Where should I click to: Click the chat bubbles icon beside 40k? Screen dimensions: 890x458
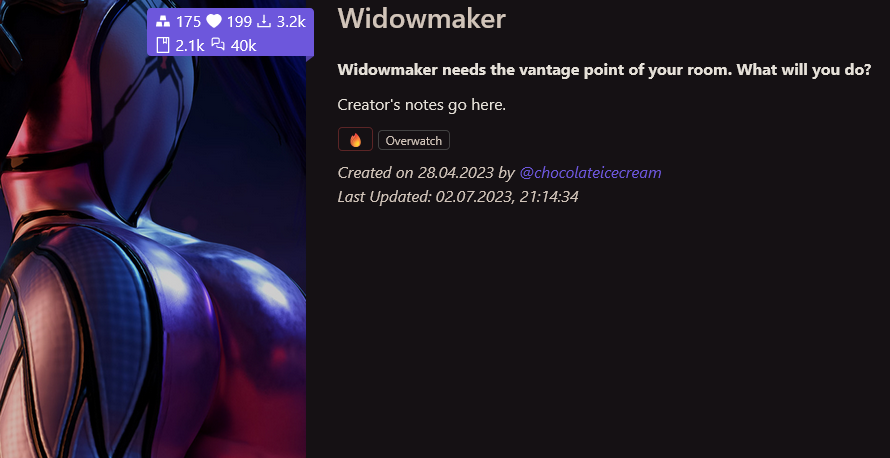click(x=218, y=44)
